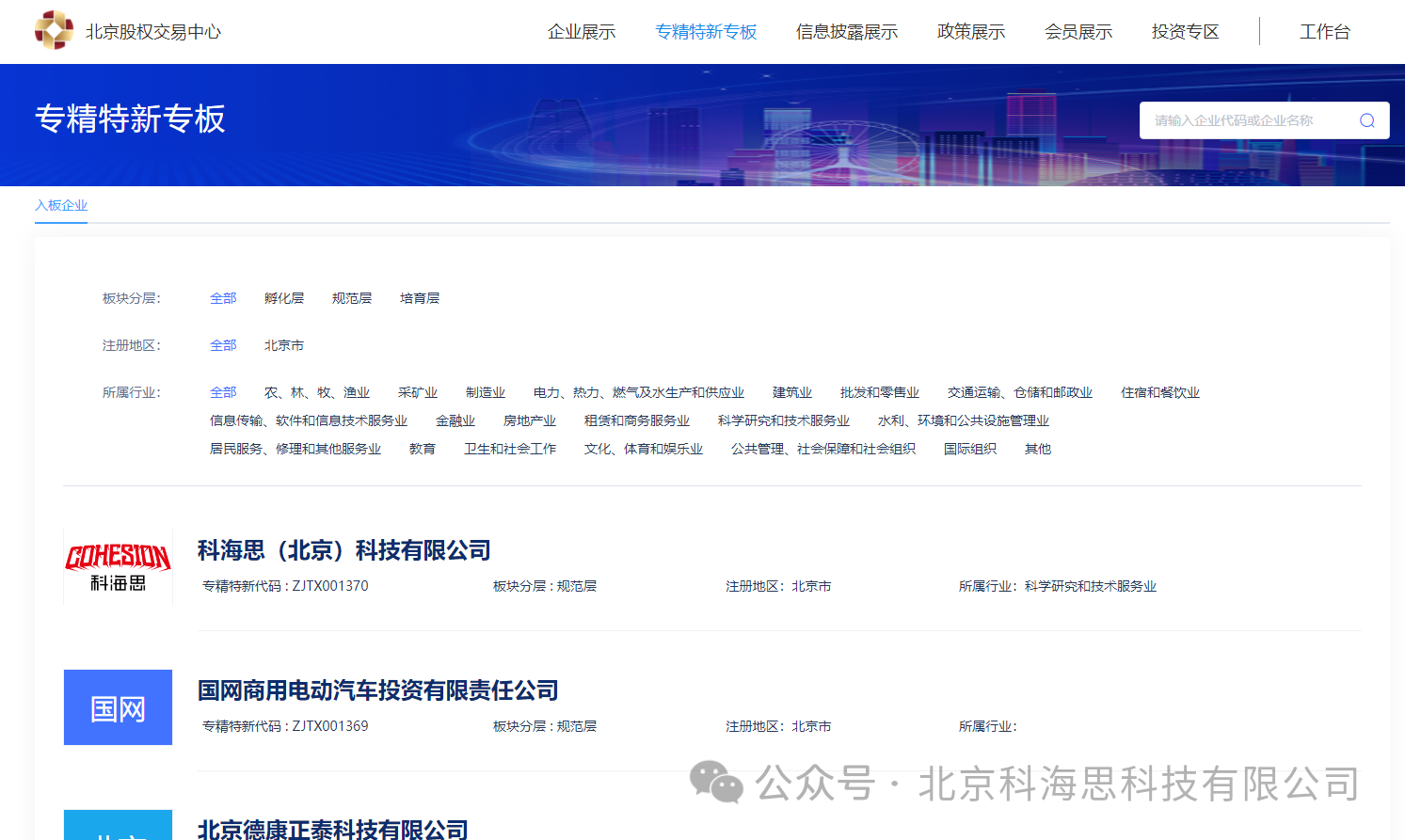Filter the region by 北京市
Viewport: 1405px width, 840px height.
coord(284,345)
